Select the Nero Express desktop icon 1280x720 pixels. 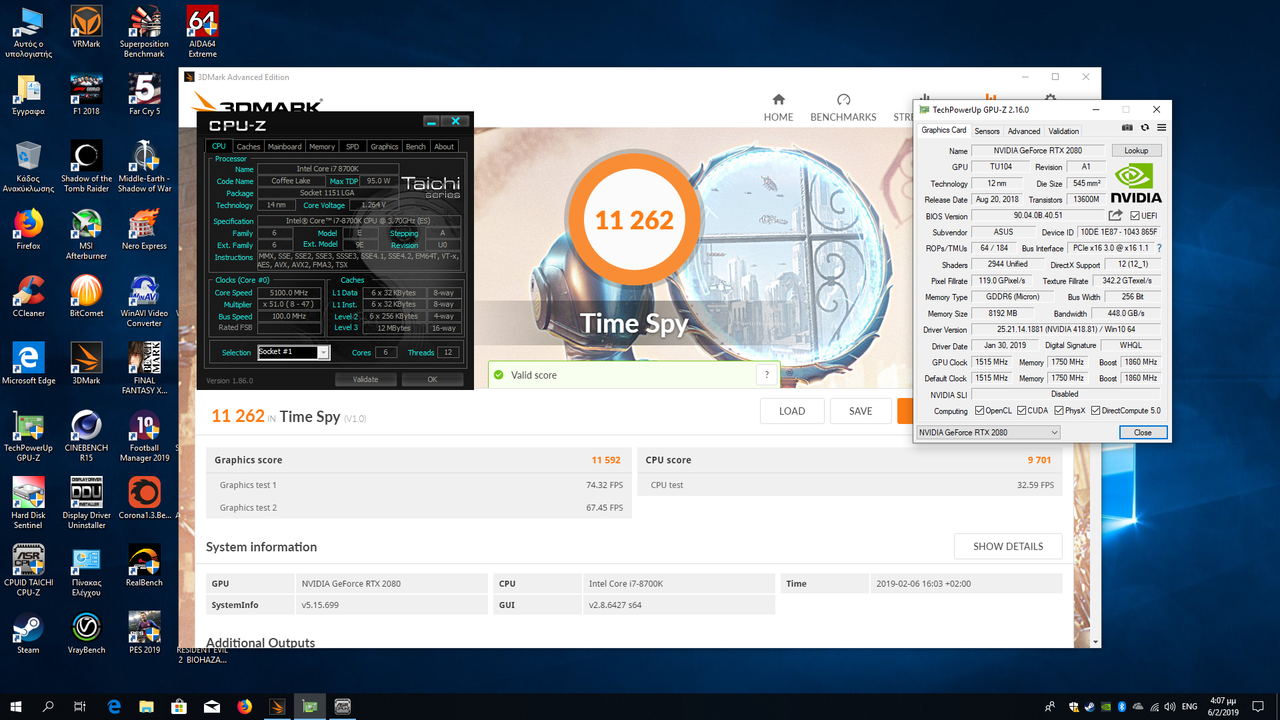coord(144,230)
